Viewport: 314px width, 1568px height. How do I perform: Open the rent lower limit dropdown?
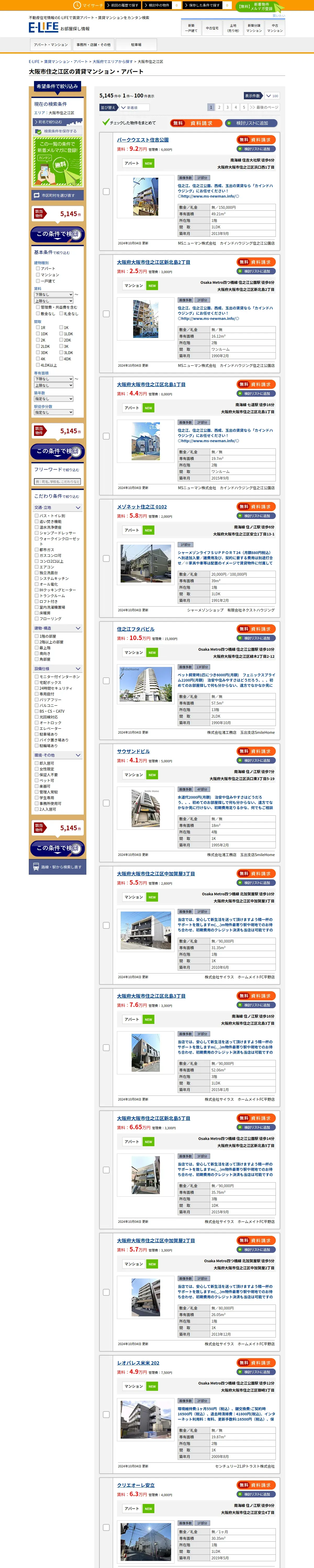click(54, 295)
